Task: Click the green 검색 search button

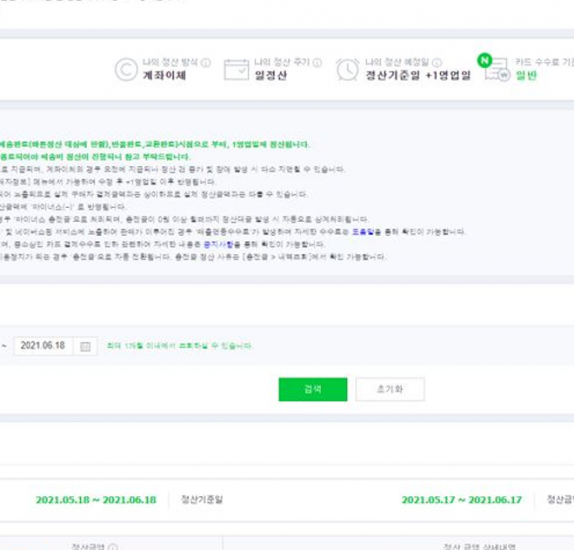Action: (313, 389)
